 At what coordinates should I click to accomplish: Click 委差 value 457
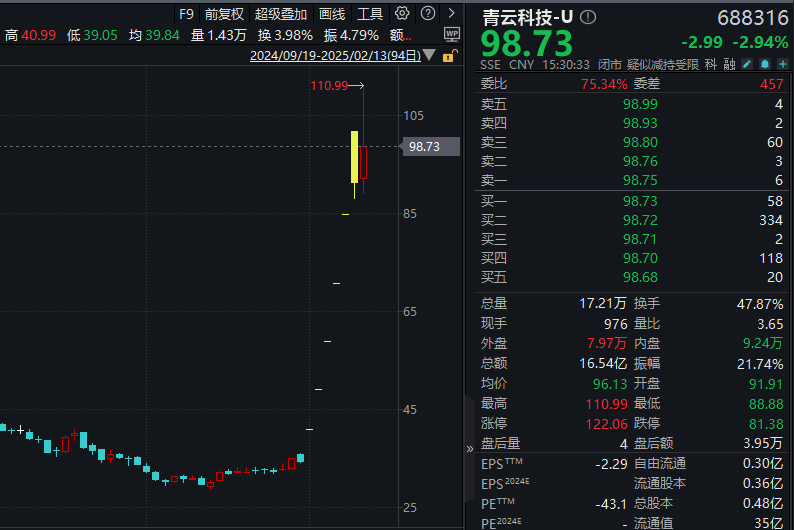[x=771, y=84]
